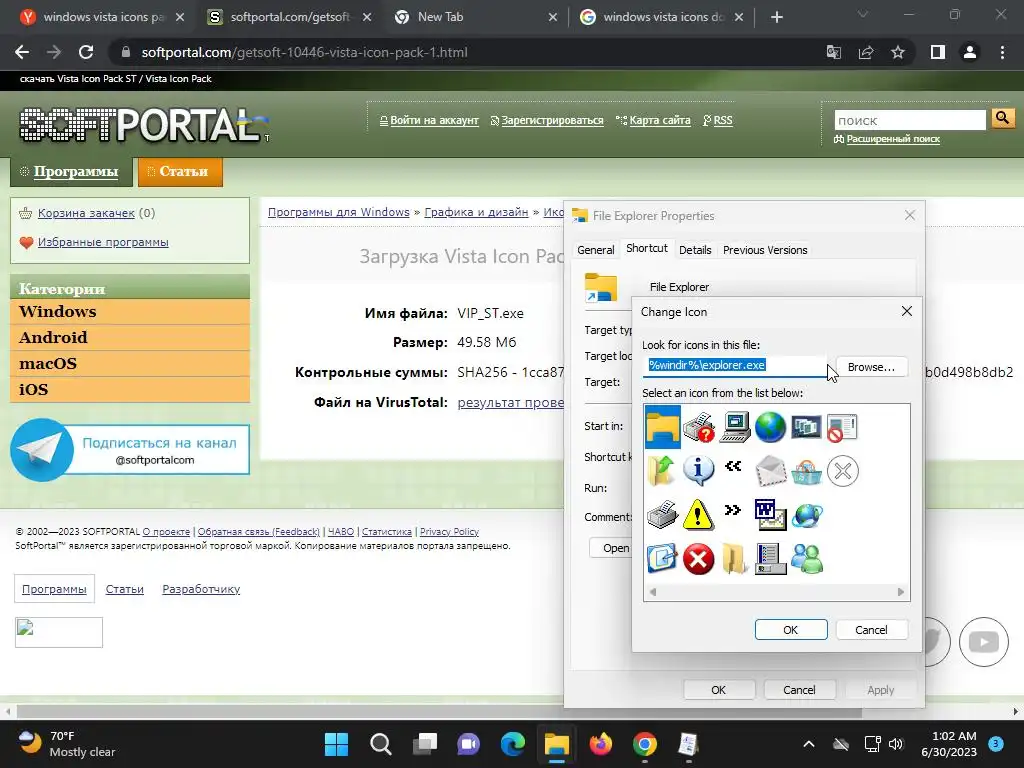Confirm Change Icon dialog with OK
Viewport: 1024px width, 768px height.
coord(791,630)
